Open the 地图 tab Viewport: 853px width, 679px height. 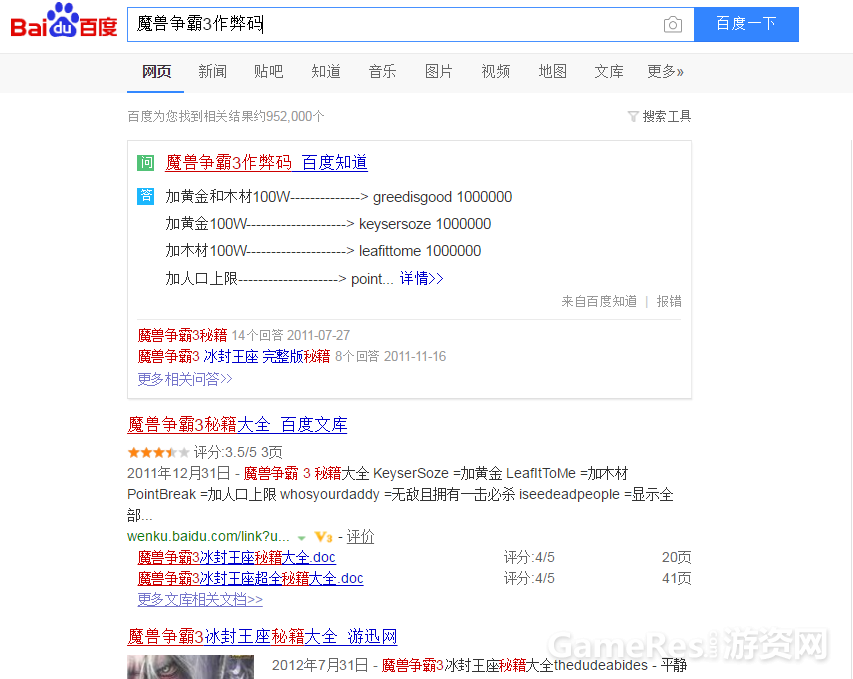552,71
